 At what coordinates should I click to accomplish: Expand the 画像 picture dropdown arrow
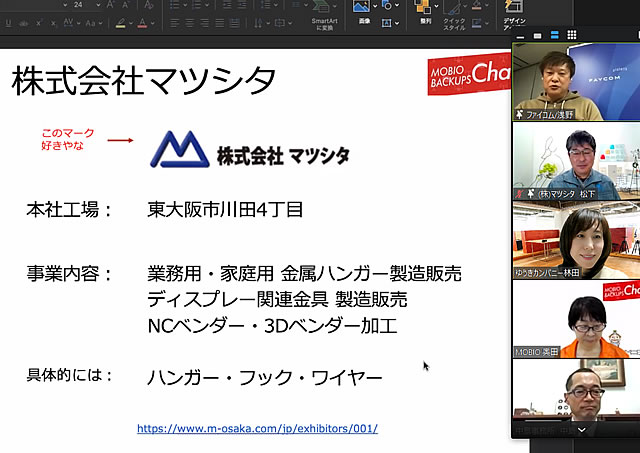click(375, 6)
